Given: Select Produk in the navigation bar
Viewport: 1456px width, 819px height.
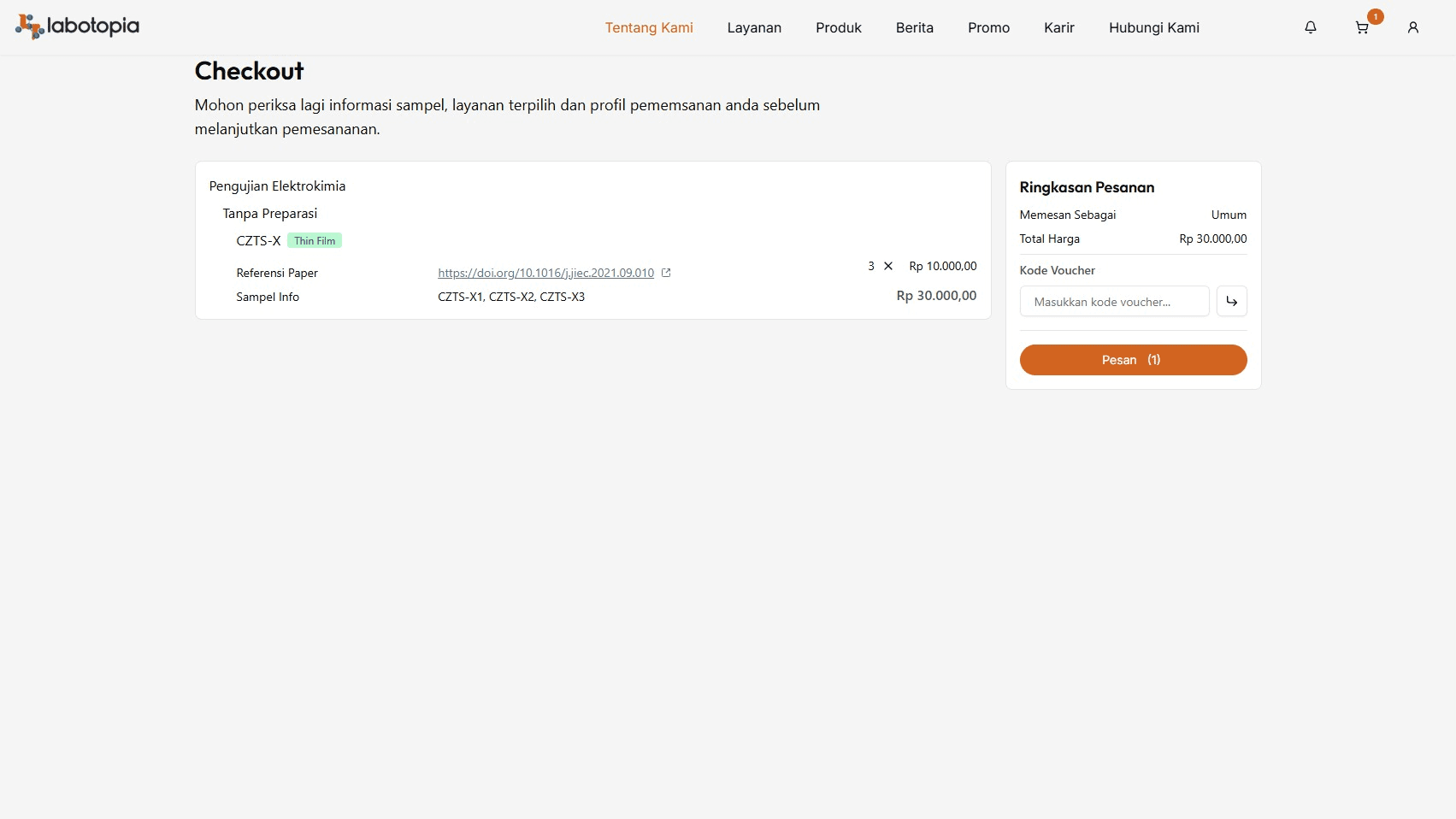Looking at the screenshot, I should click(838, 27).
